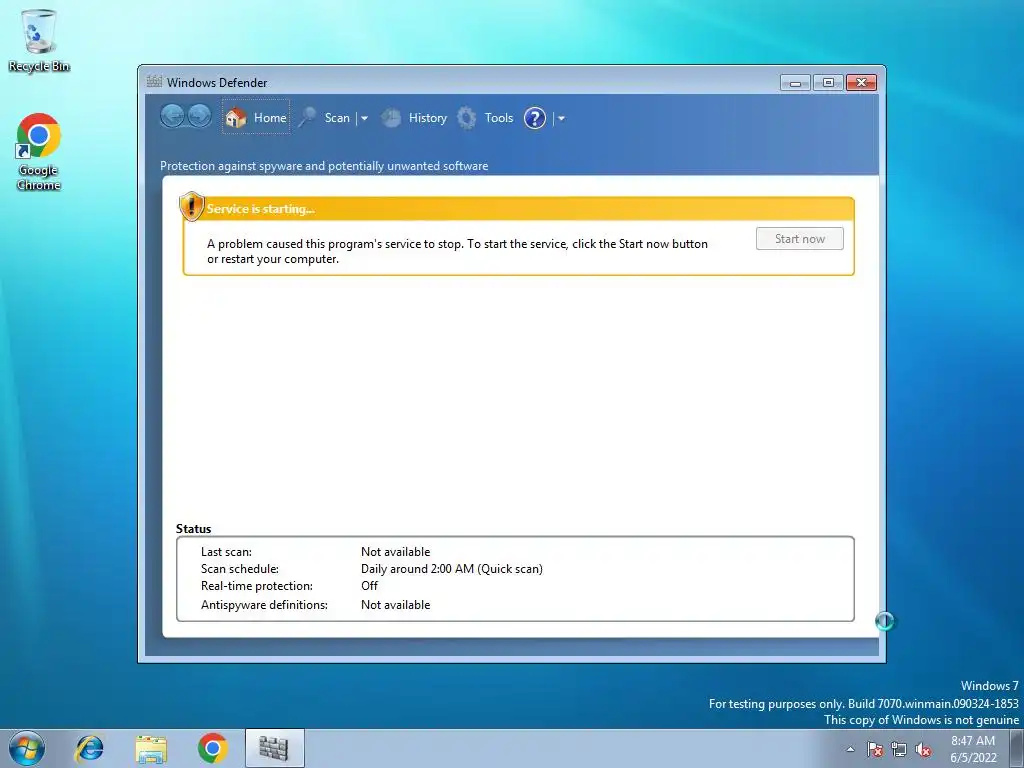Open the Tools gear icon
The height and width of the screenshot is (768, 1024).
(x=466, y=118)
